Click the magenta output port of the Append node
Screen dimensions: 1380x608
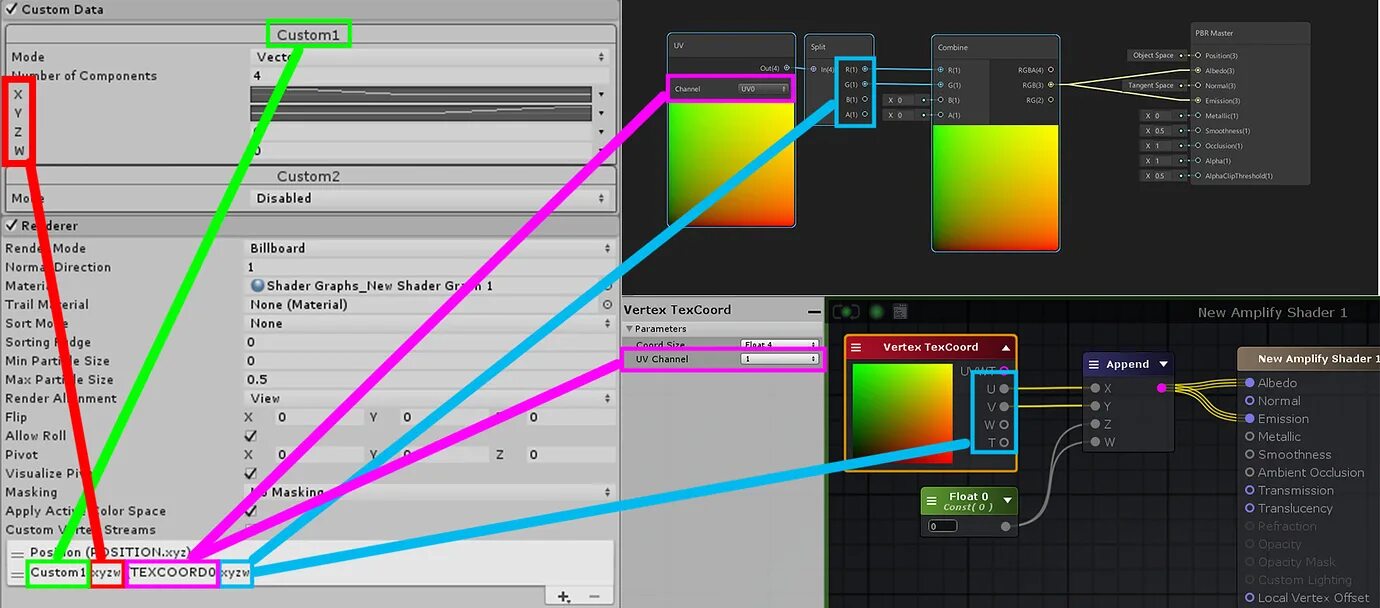[1161, 388]
